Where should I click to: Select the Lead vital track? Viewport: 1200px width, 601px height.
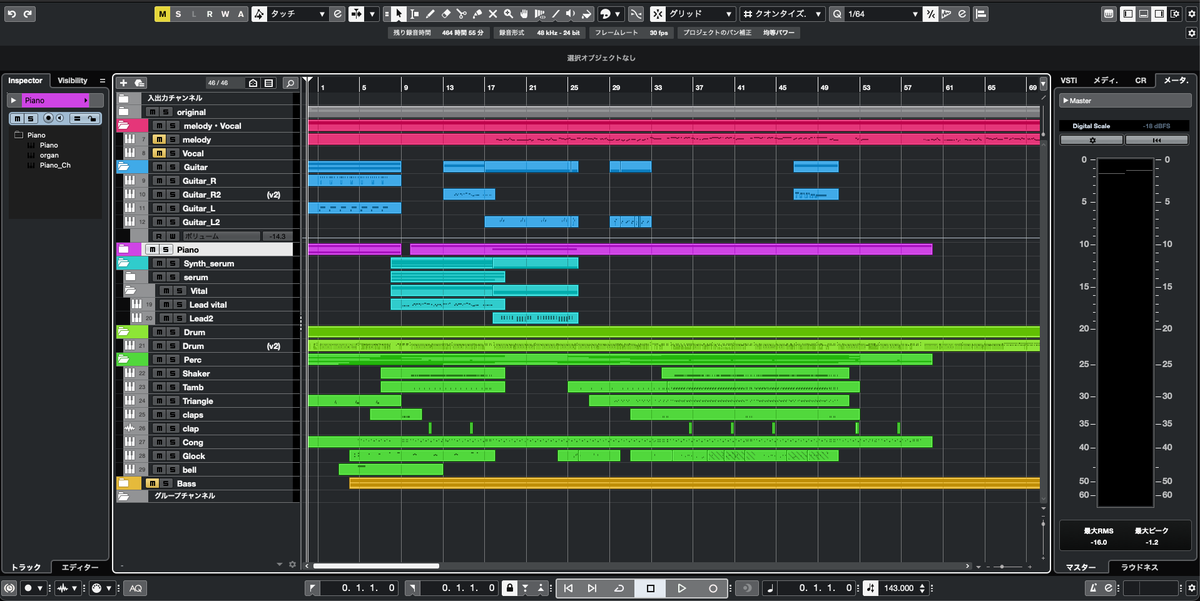click(x=208, y=304)
